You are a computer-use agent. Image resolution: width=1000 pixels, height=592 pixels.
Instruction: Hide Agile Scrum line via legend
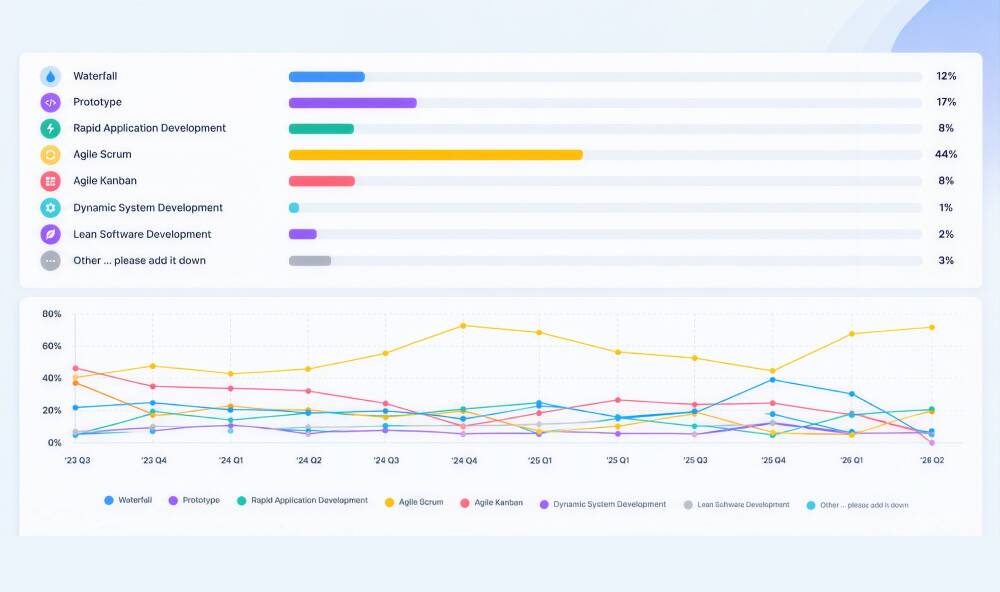pos(414,502)
